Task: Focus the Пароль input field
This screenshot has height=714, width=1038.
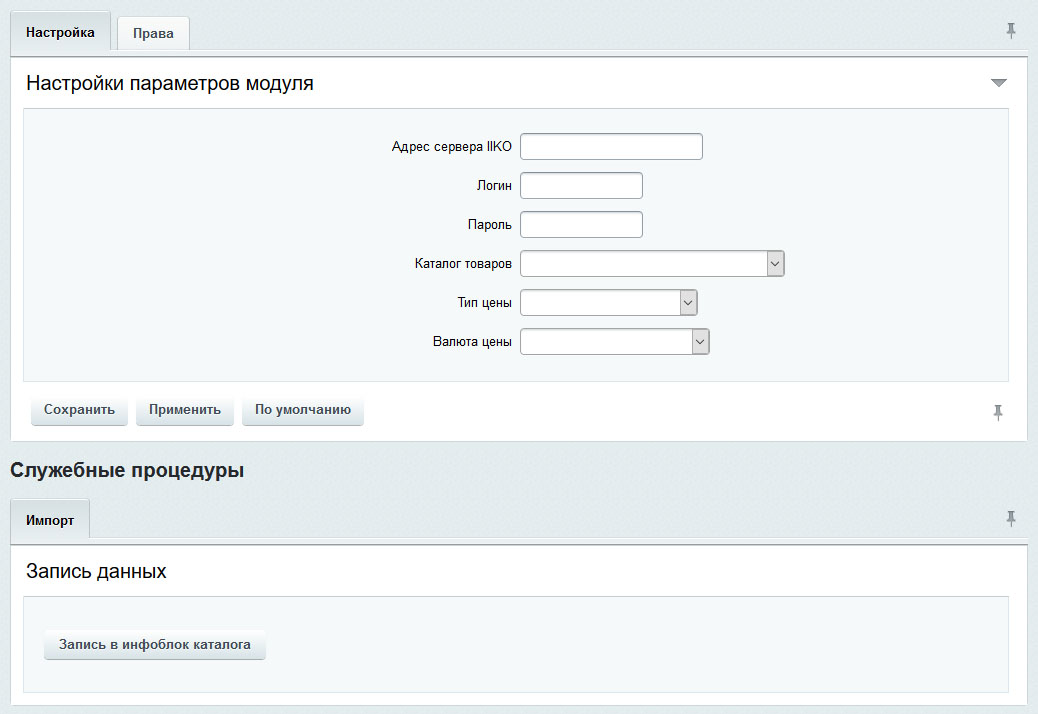Action: point(581,225)
